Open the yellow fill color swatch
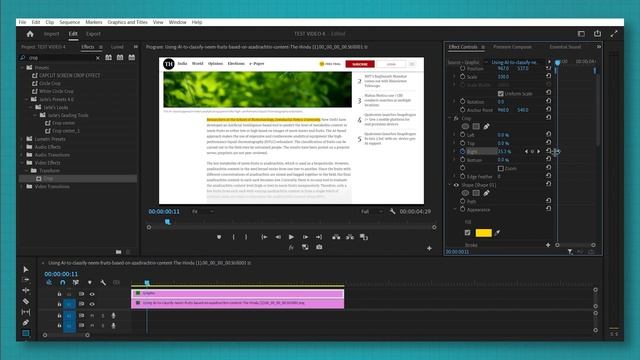Image resolution: width=640 pixels, height=360 pixels. pos(483,233)
